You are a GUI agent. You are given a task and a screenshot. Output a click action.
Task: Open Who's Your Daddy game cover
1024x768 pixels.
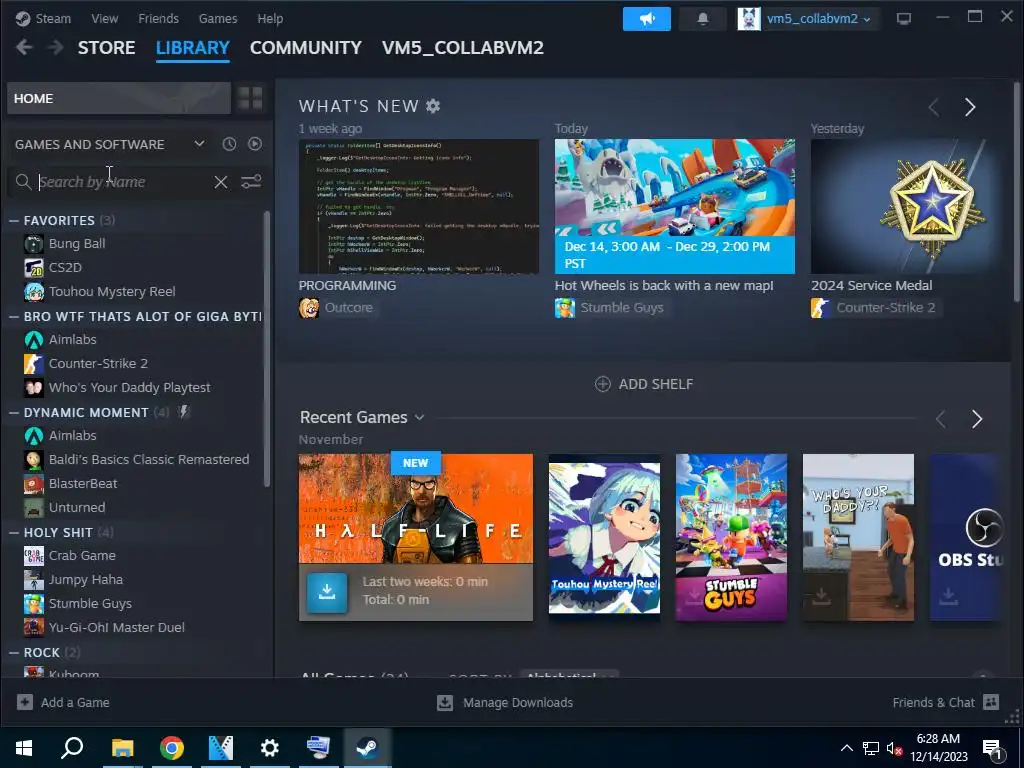tap(858, 537)
